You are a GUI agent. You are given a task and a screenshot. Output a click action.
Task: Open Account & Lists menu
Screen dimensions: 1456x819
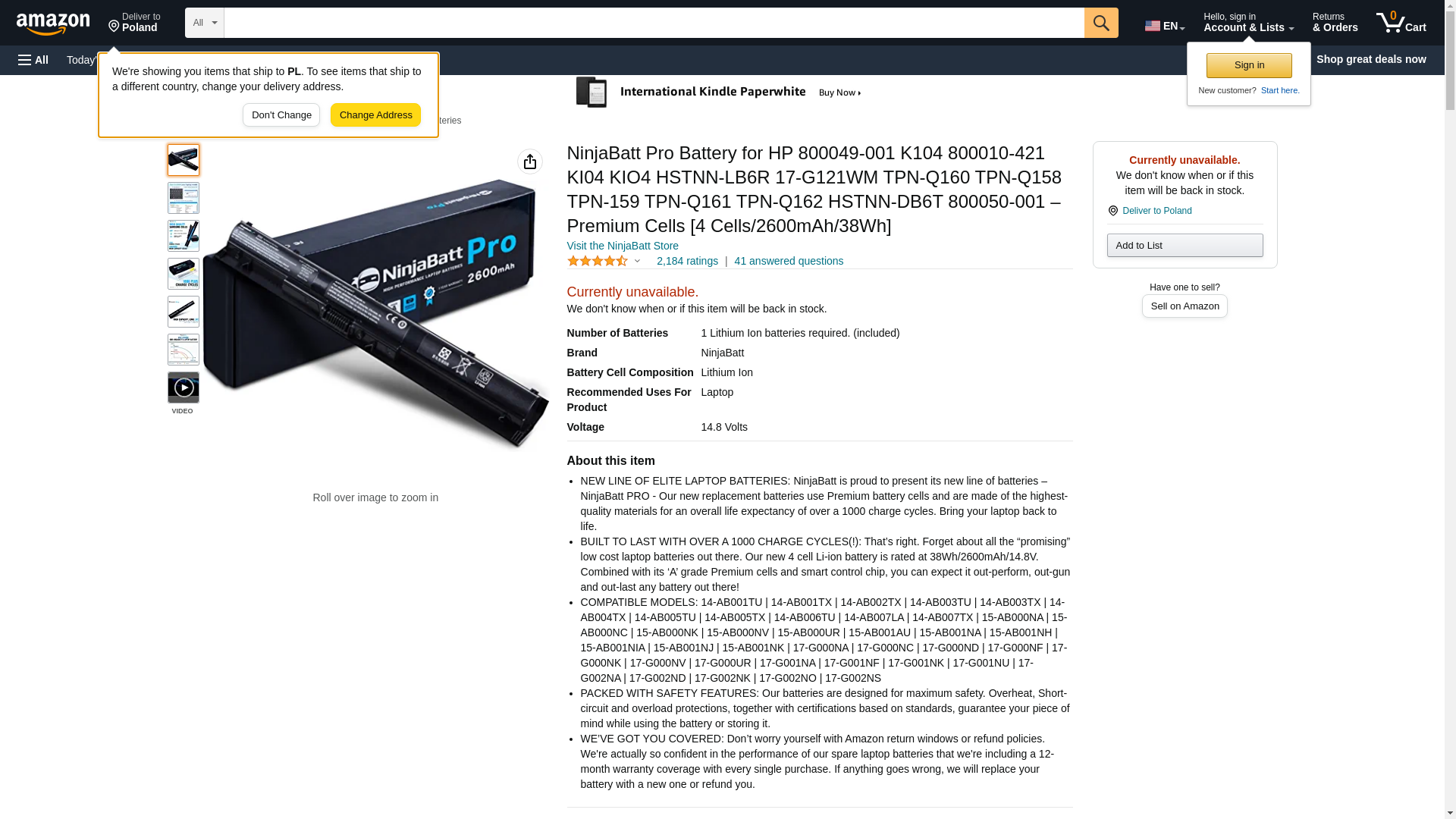pyautogui.click(x=1248, y=22)
